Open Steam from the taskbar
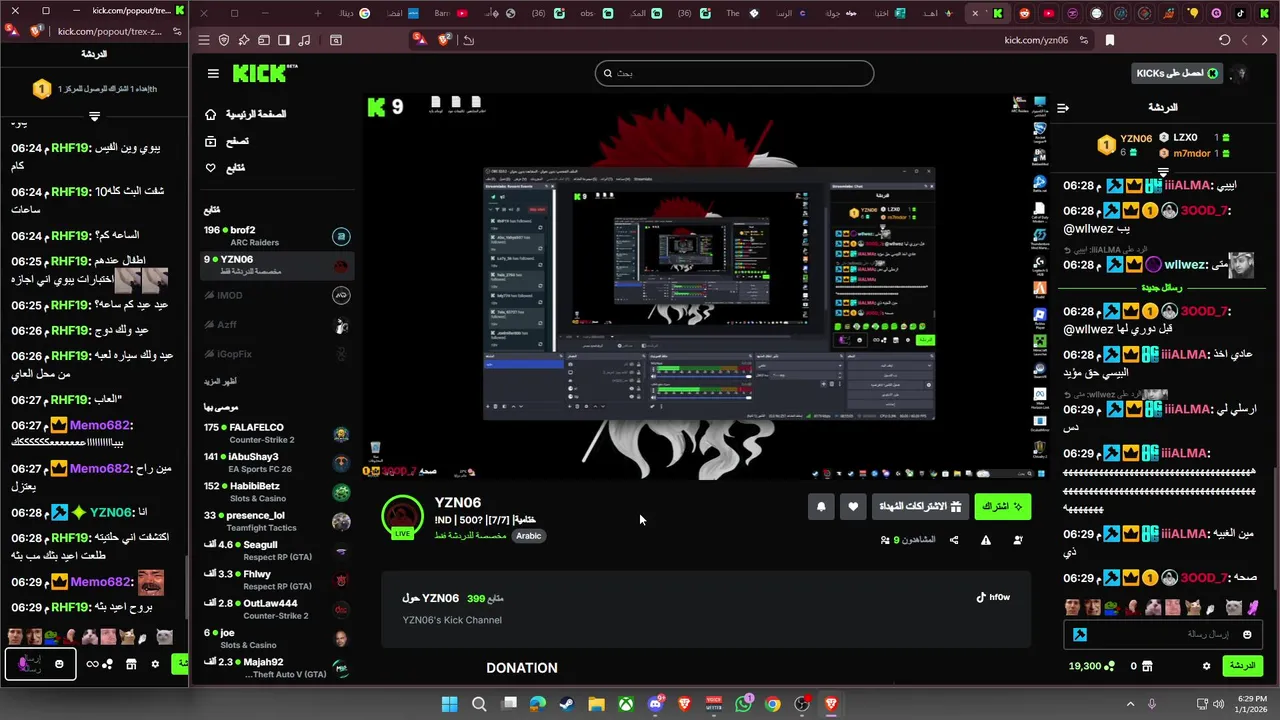The image size is (1280, 720). pyautogui.click(x=567, y=704)
